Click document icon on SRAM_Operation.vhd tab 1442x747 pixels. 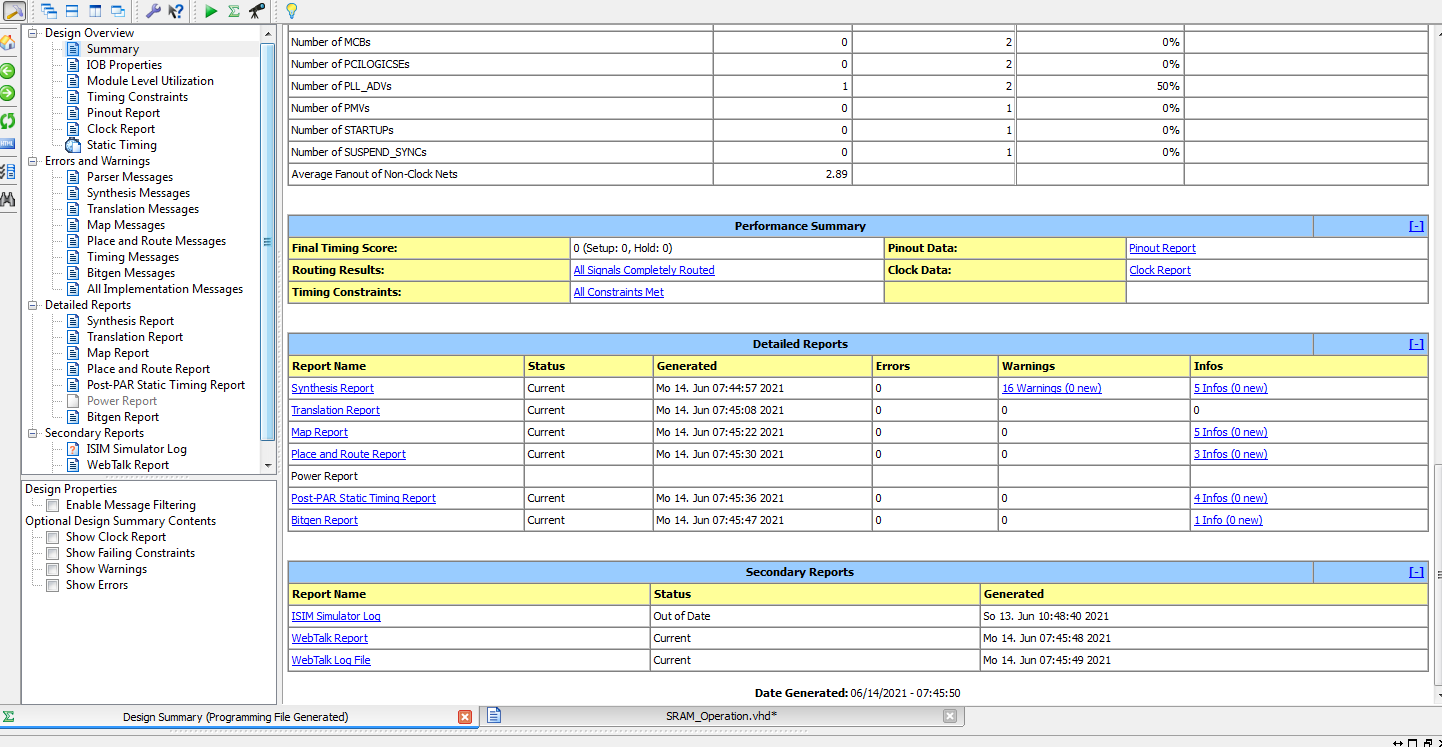click(x=494, y=716)
